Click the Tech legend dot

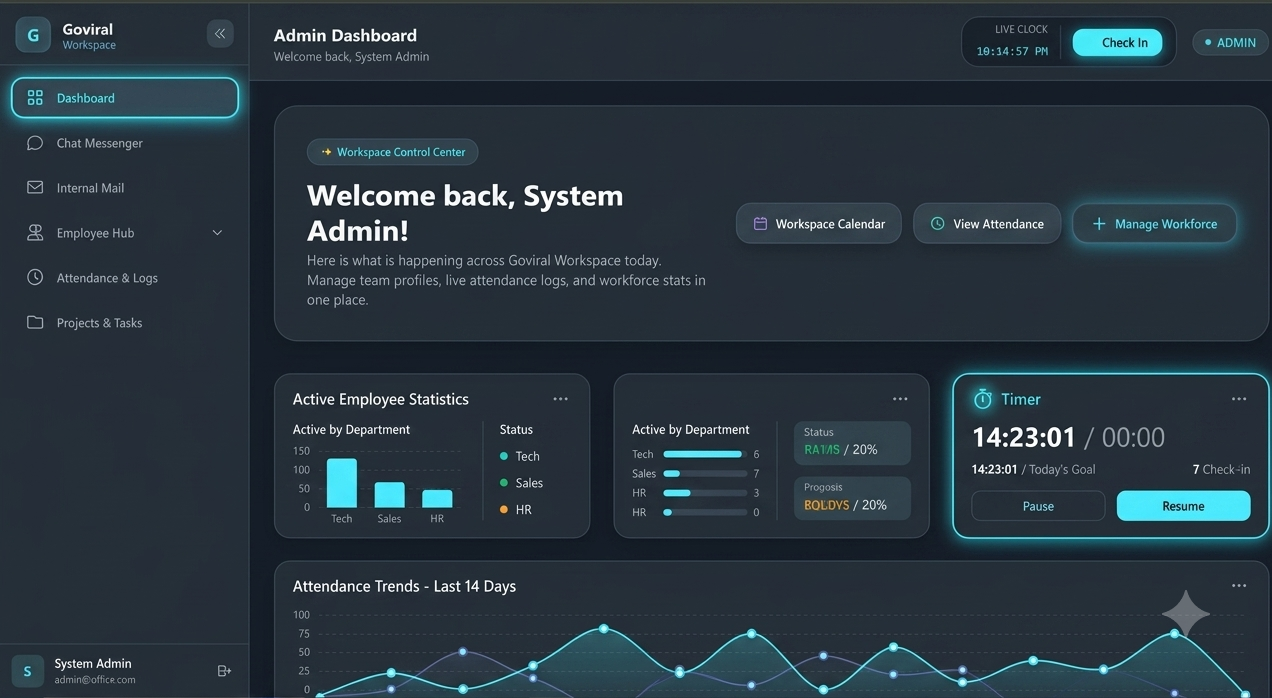pyautogui.click(x=504, y=456)
